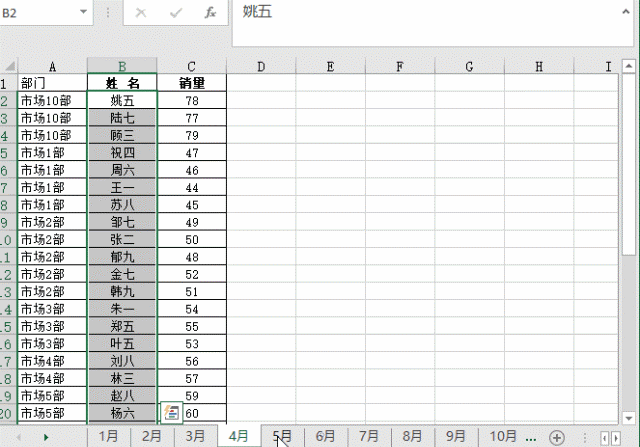Click the Insert Function fx icon
640x447 pixels.
[x=210, y=13]
